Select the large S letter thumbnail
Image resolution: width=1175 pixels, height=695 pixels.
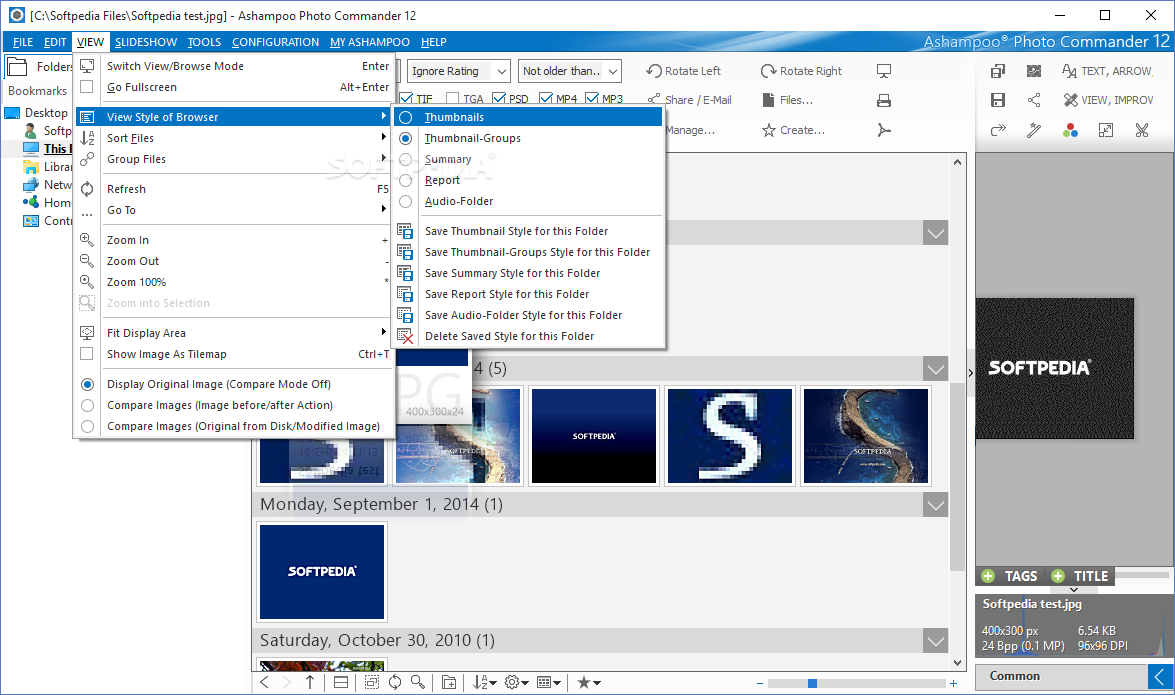729,436
